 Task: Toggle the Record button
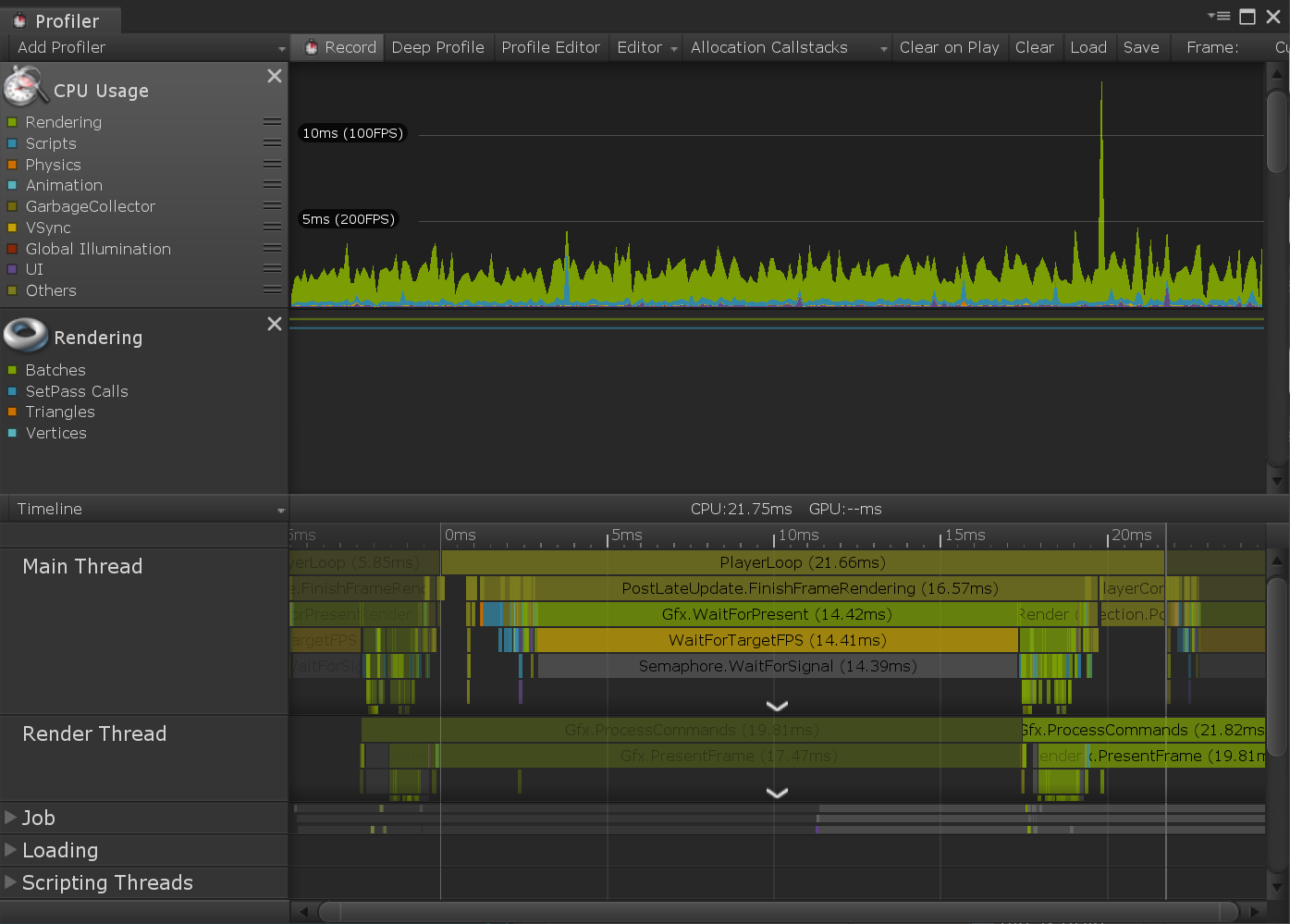click(x=339, y=47)
